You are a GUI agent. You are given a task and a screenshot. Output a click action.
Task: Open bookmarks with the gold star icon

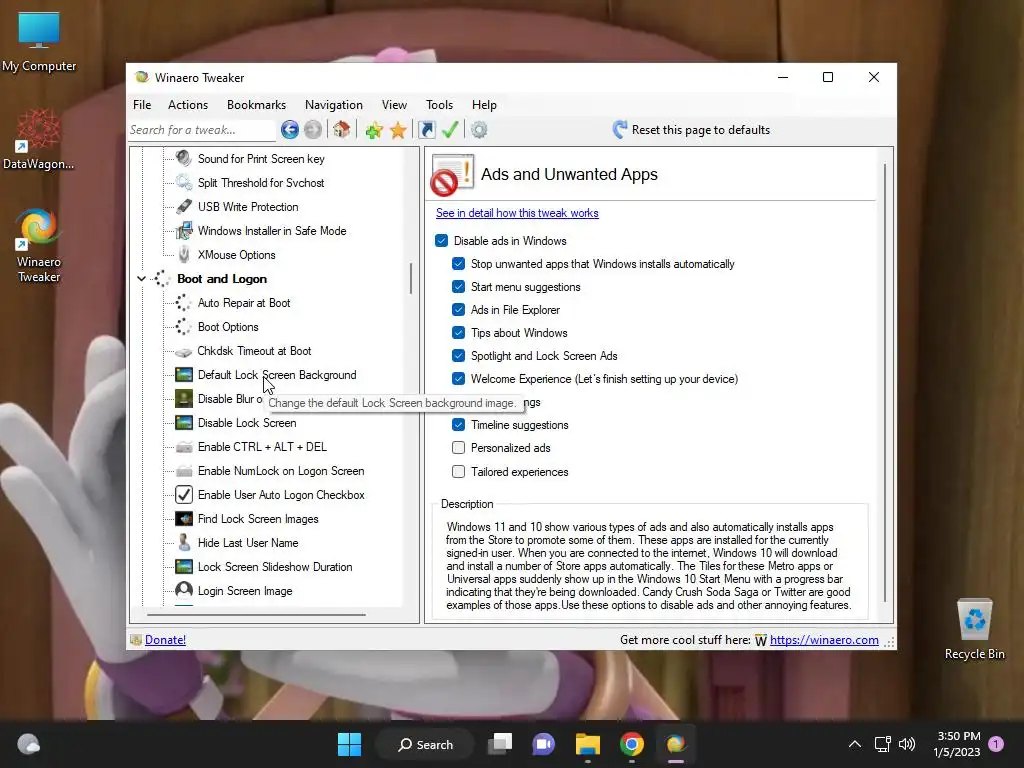click(x=398, y=130)
